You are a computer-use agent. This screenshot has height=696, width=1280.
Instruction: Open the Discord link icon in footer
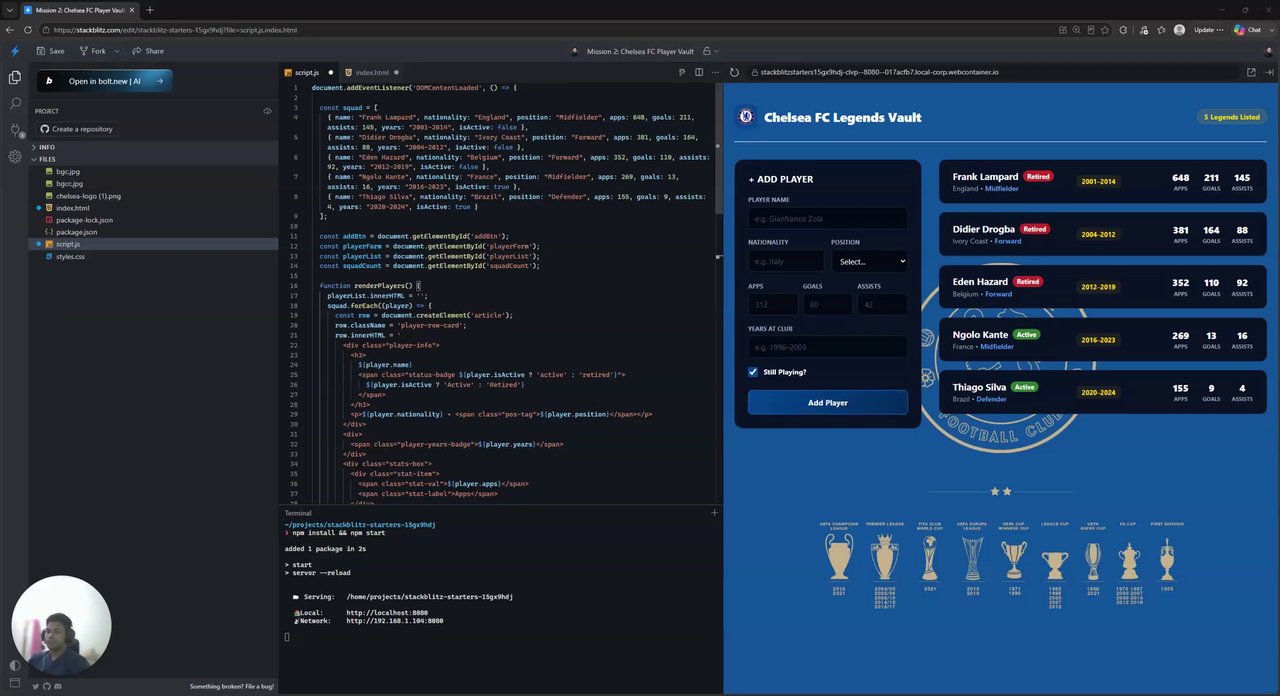pos(57,686)
